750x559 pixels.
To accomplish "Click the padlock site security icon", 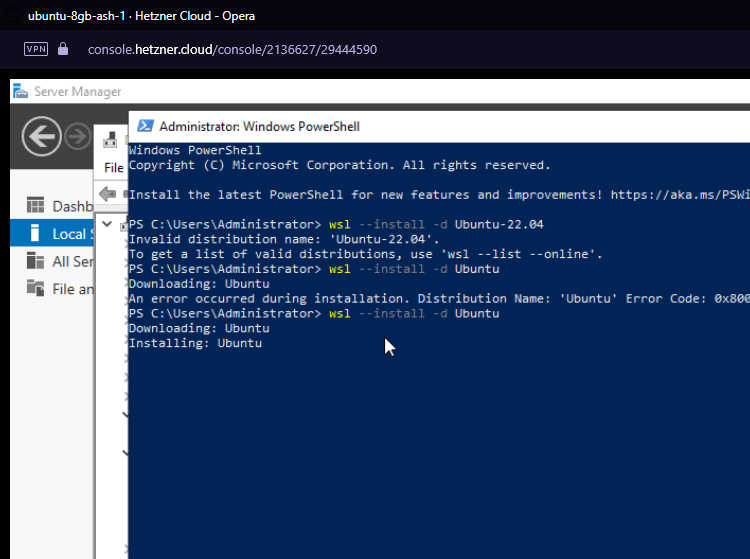I will pos(63,49).
